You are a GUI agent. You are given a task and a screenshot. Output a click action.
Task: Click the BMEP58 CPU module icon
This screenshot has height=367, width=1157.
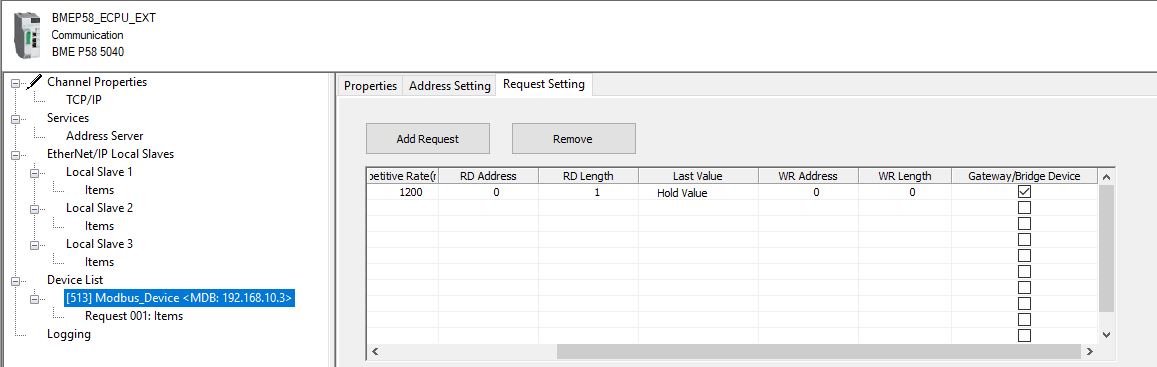(x=28, y=35)
